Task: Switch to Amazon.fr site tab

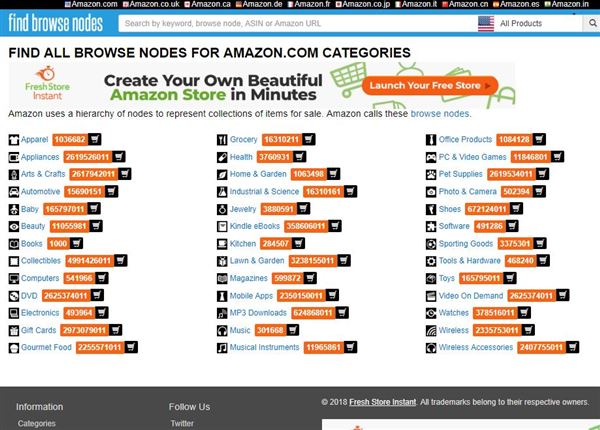Action: coord(309,4)
